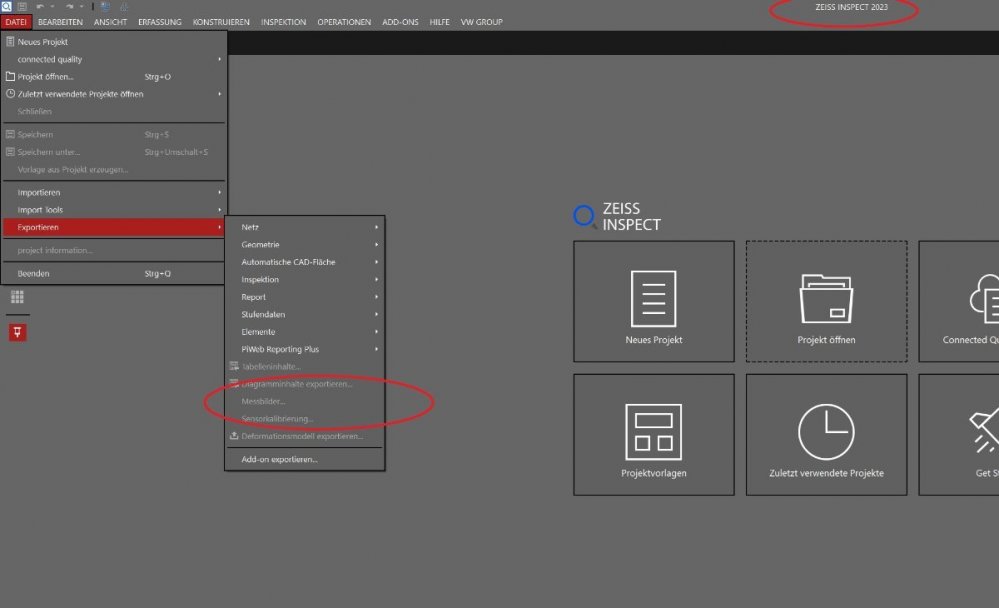The width and height of the screenshot is (999, 608).
Task: Open the Projekt öffnen folder tile
Action: (826, 301)
